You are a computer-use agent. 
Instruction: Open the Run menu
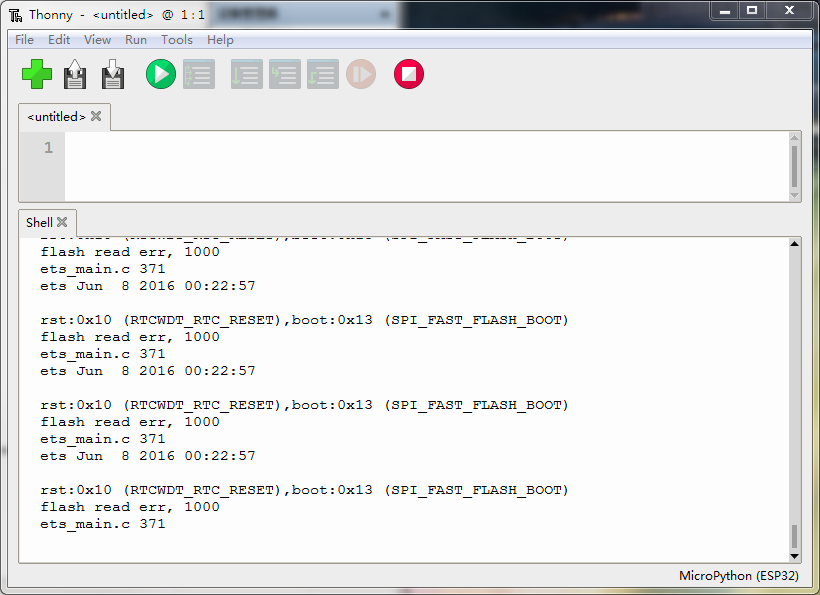point(136,40)
